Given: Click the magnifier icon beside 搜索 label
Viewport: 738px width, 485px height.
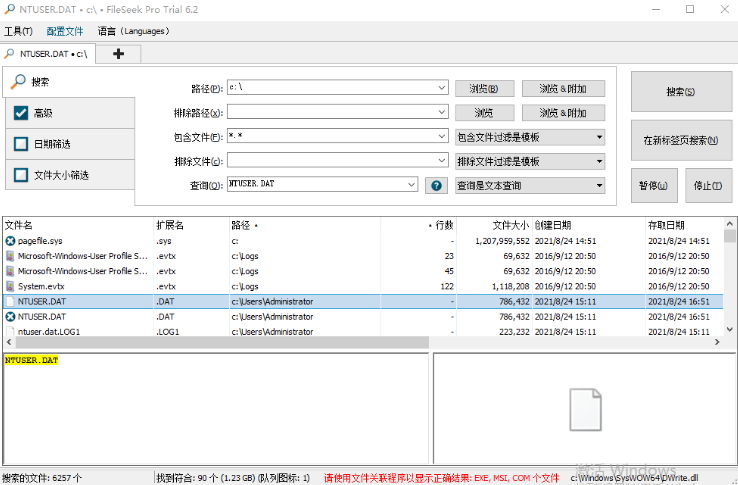Looking at the screenshot, I should point(18,82).
